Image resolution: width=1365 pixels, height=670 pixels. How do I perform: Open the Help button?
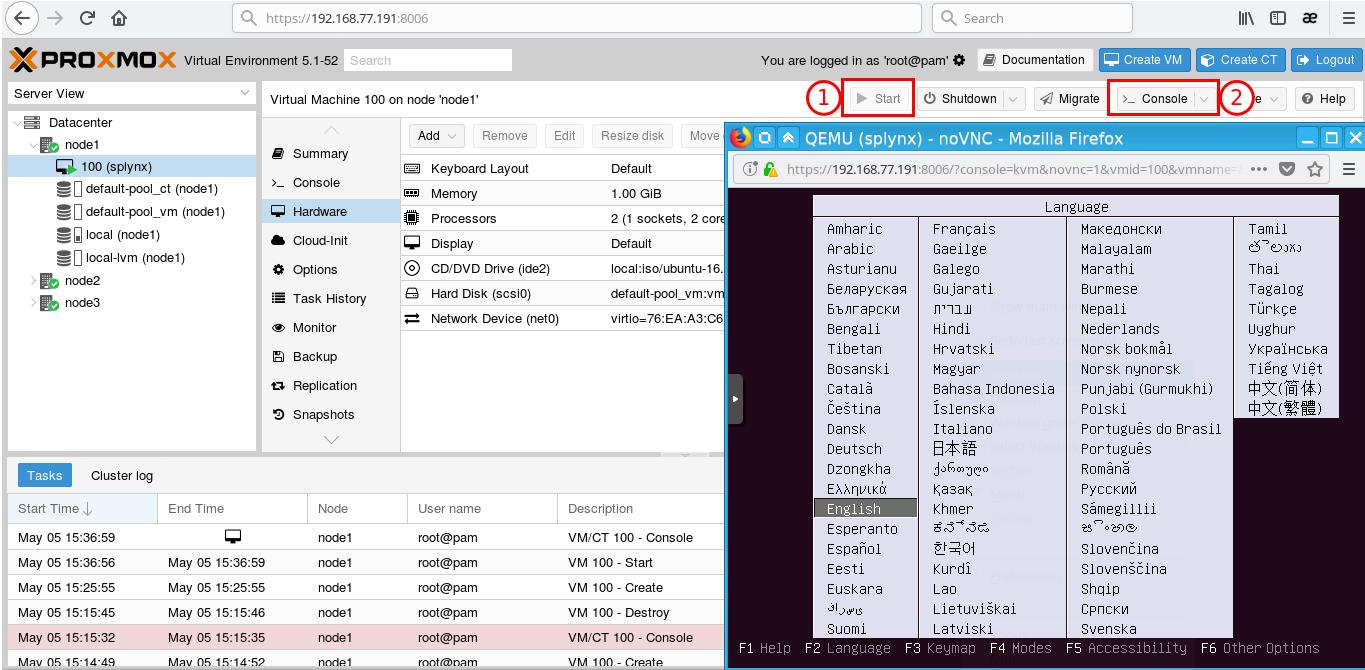coord(1324,99)
